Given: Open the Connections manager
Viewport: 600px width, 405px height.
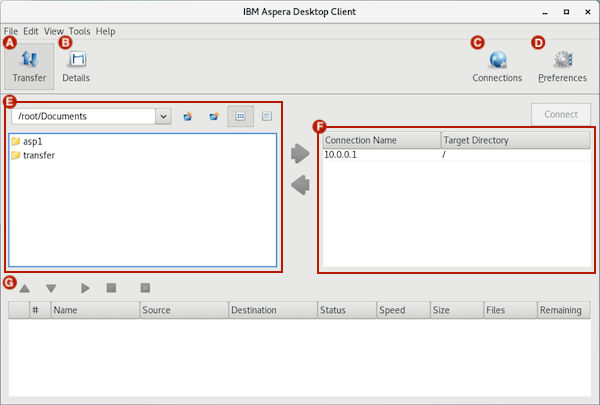Looking at the screenshot, I should (x=497, y=66).
